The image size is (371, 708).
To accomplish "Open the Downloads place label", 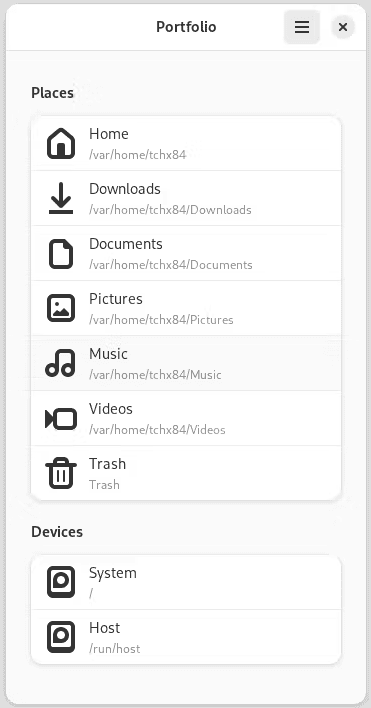I will pos(125,189).
